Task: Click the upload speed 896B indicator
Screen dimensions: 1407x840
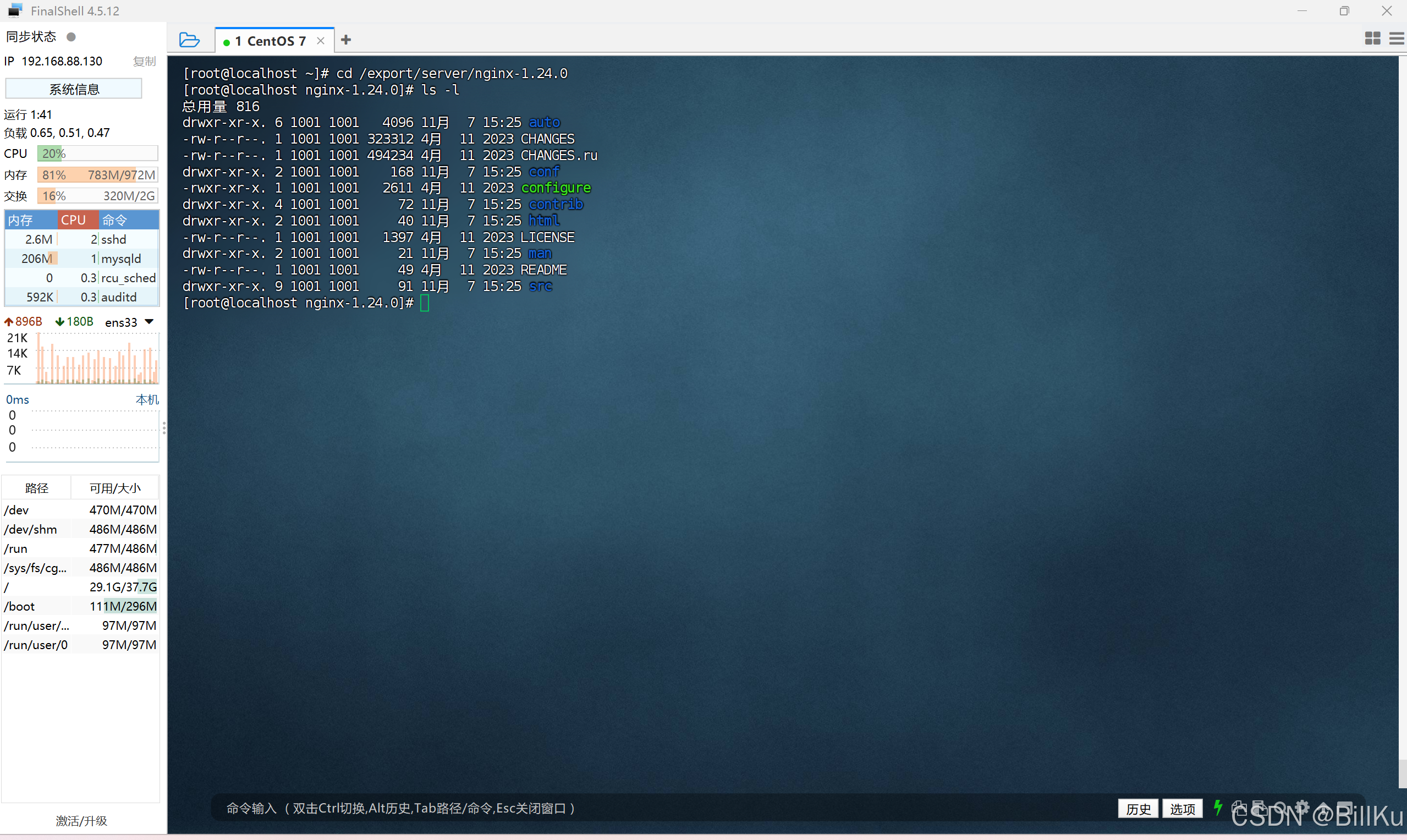Action: click(x=23, y=321)
